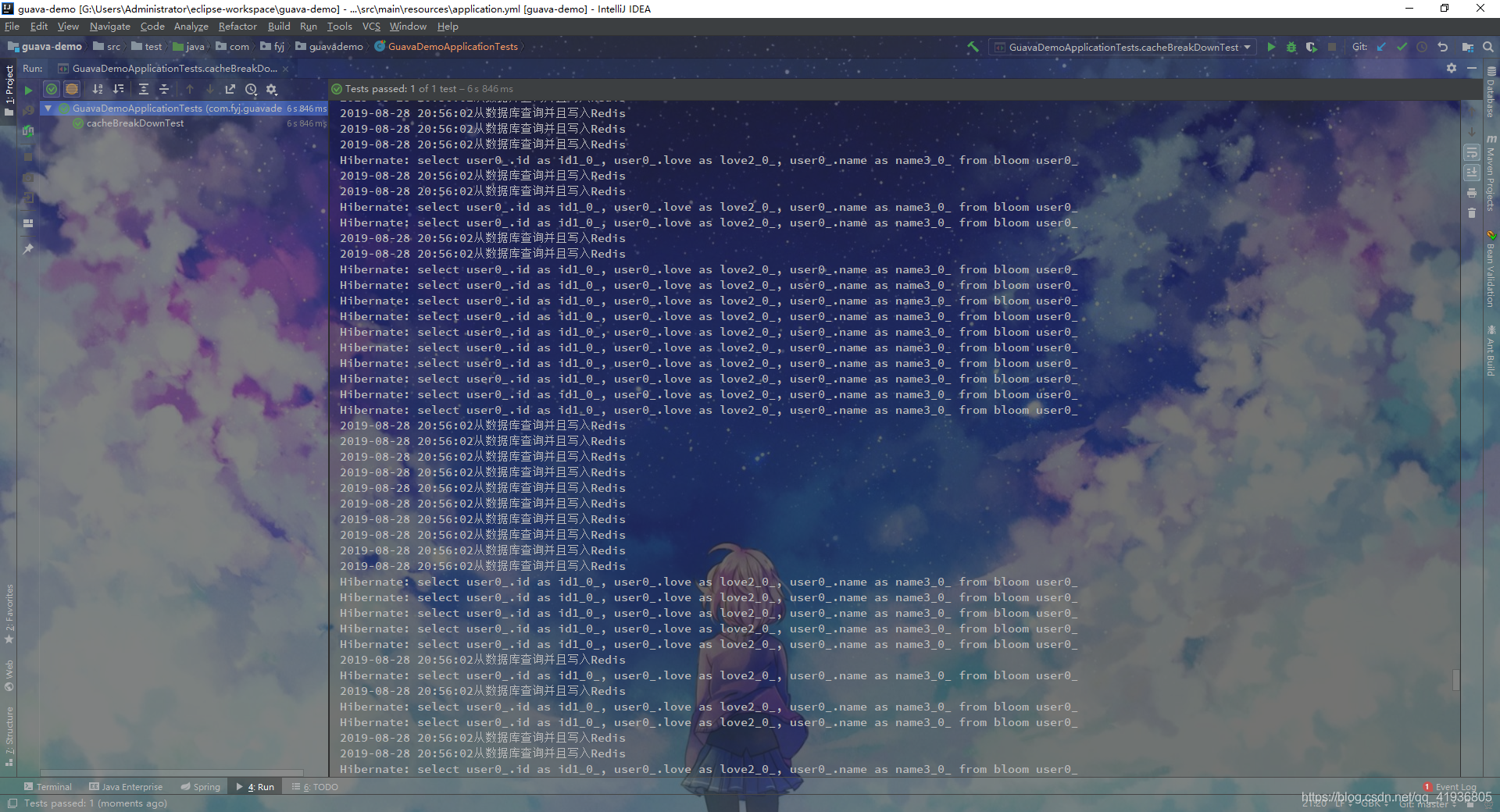This screenshot has height=812, width=1500.
Task: Click guava-demo breadcrumb
Action: (x=45, y=47)
